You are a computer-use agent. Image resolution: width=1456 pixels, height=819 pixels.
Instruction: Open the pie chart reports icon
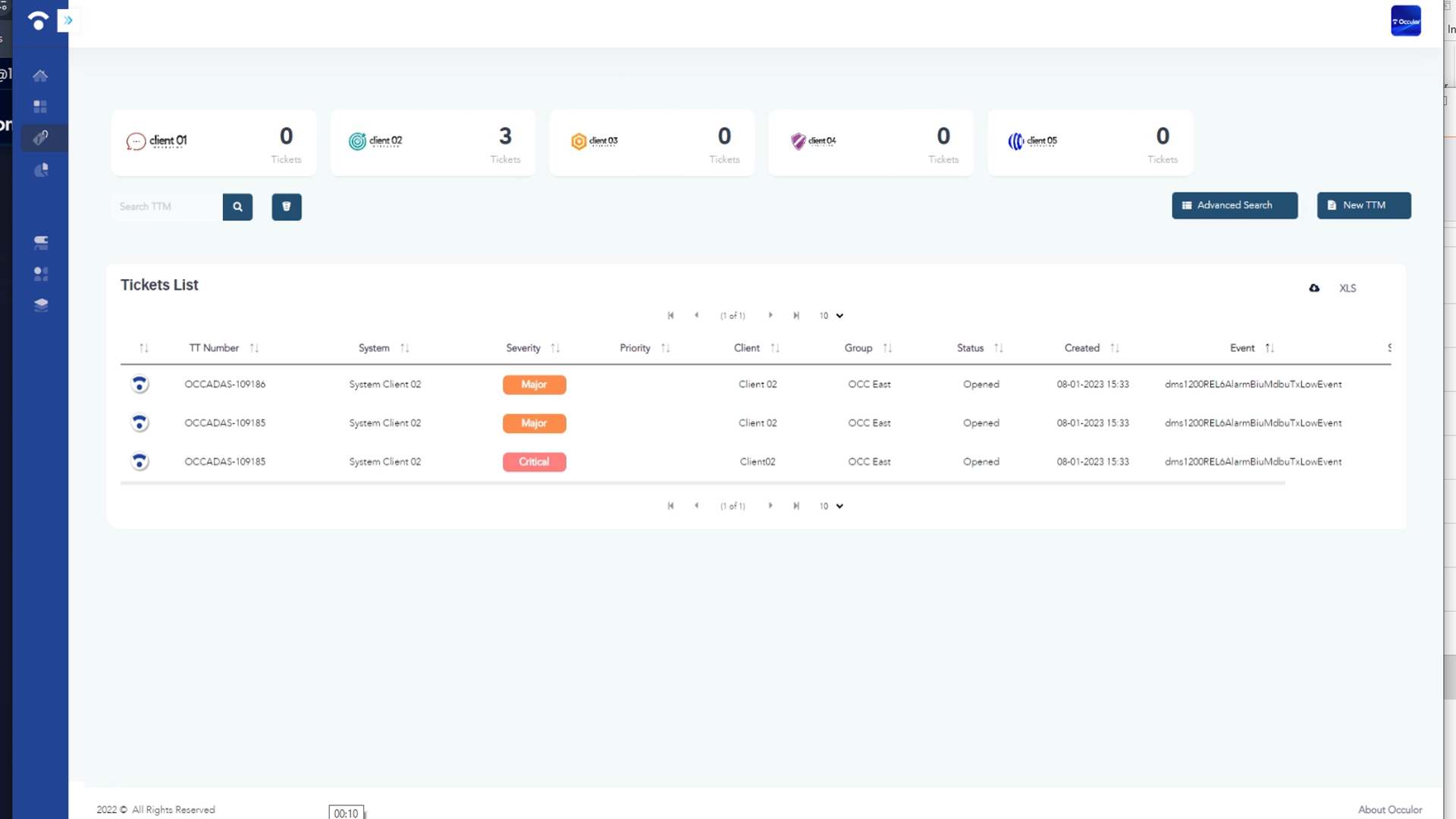(41, 170)
